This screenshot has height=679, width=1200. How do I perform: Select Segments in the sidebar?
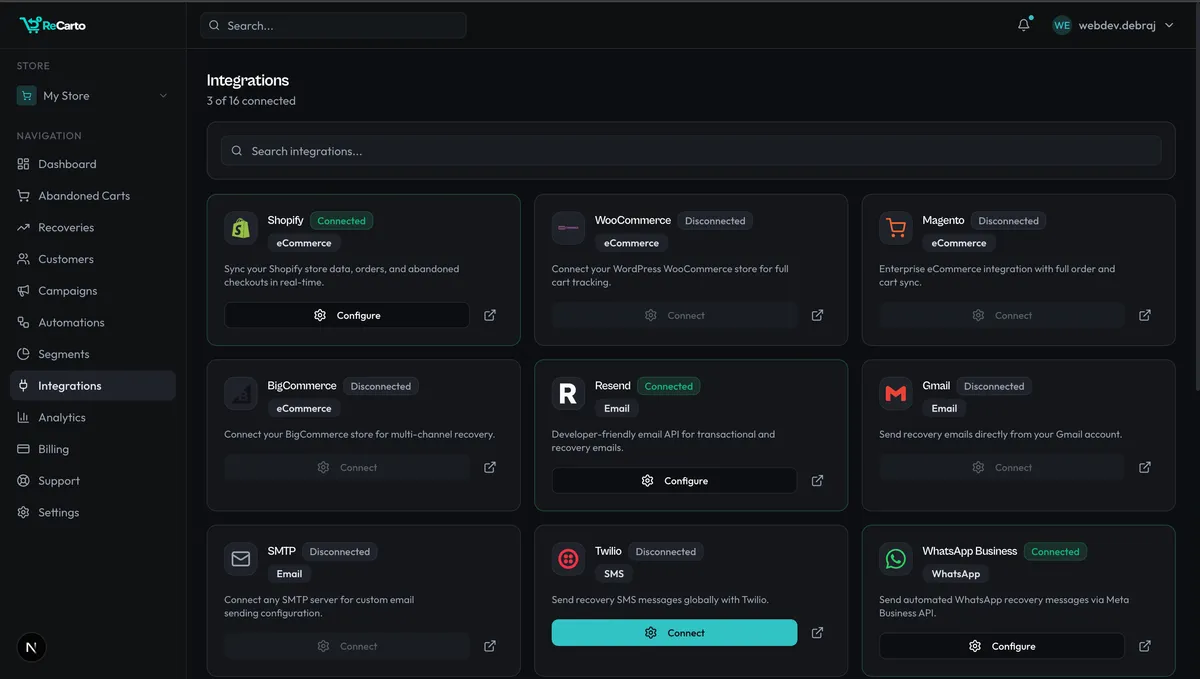point(93,354)
